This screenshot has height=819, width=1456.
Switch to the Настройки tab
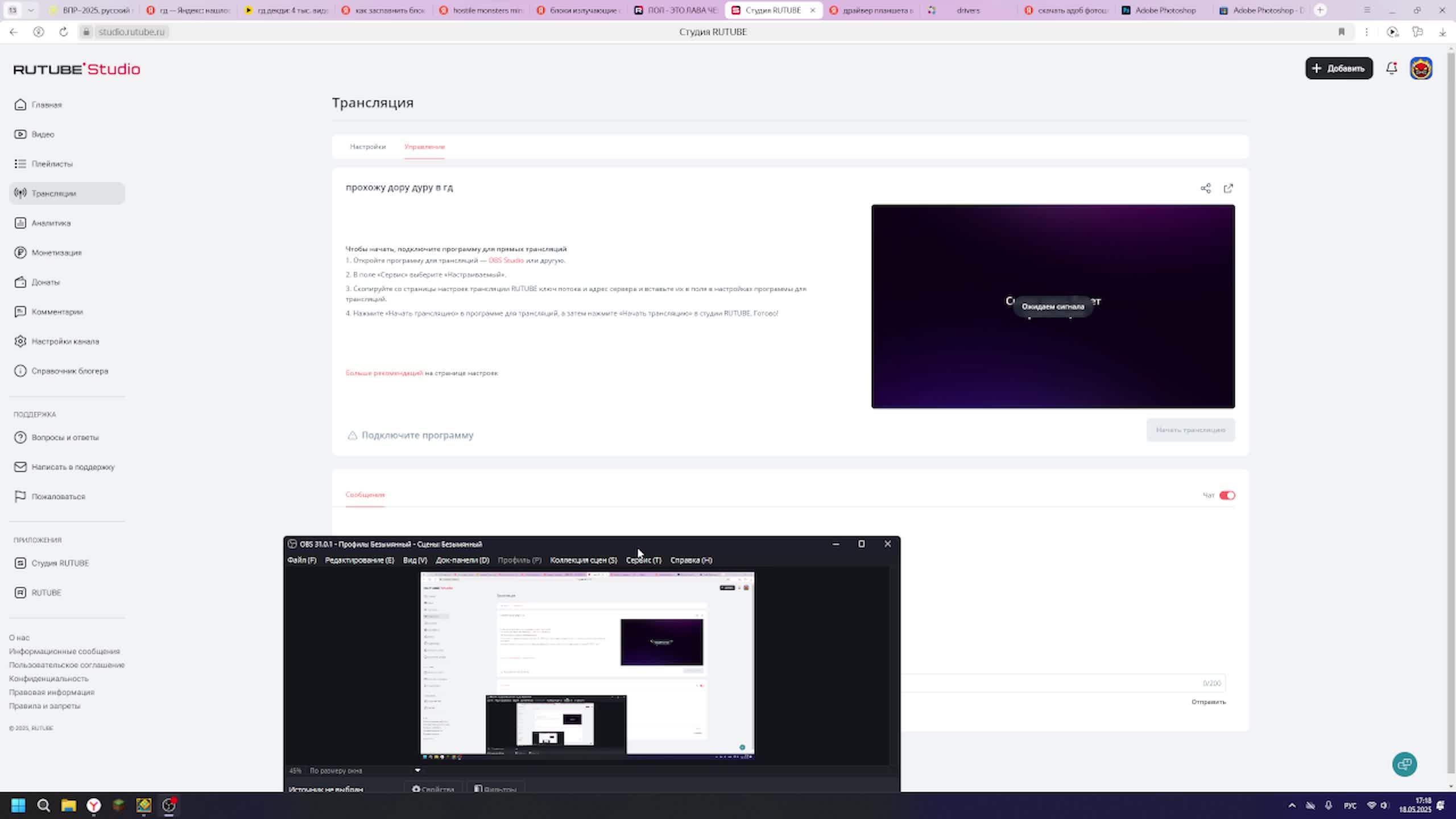(x=367, y=147)
